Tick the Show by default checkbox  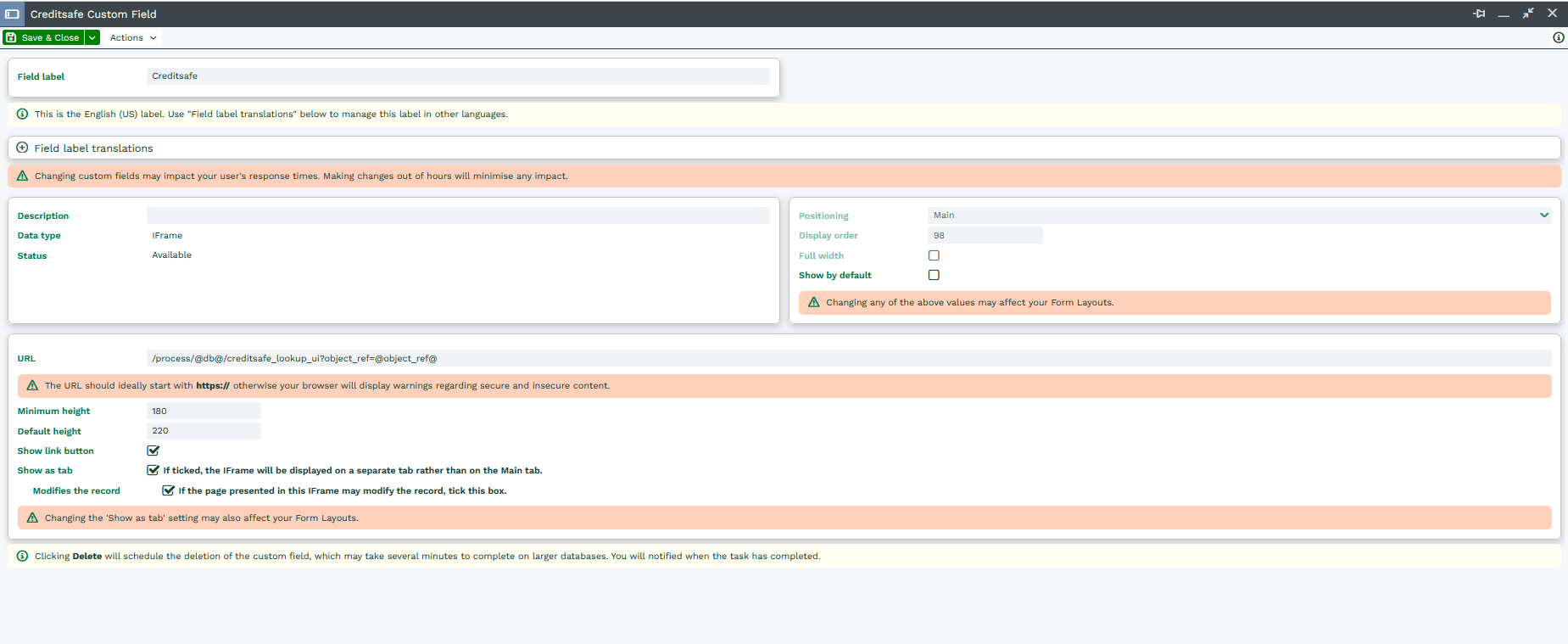point(934,275)
